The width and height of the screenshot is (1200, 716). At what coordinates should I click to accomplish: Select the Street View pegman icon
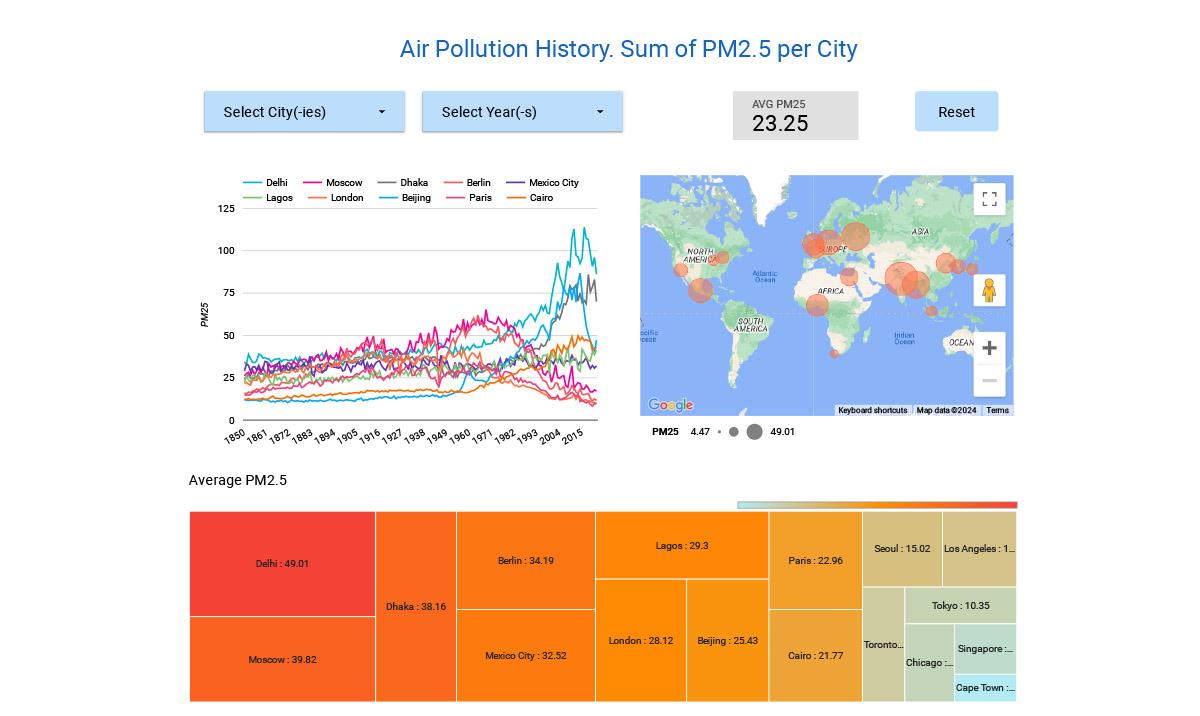point(989,291)
